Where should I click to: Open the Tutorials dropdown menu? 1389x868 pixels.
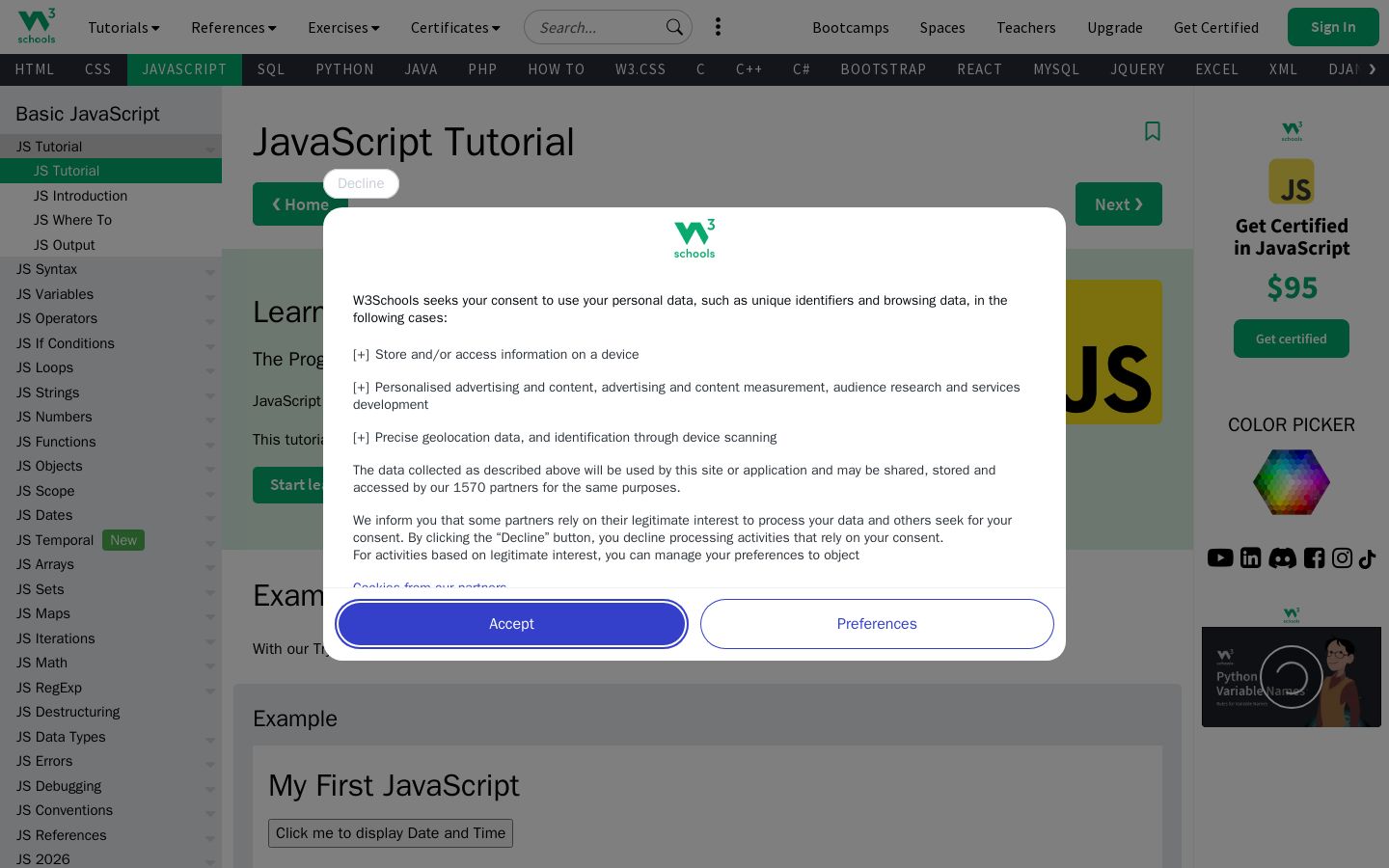[x=123, y=27]
